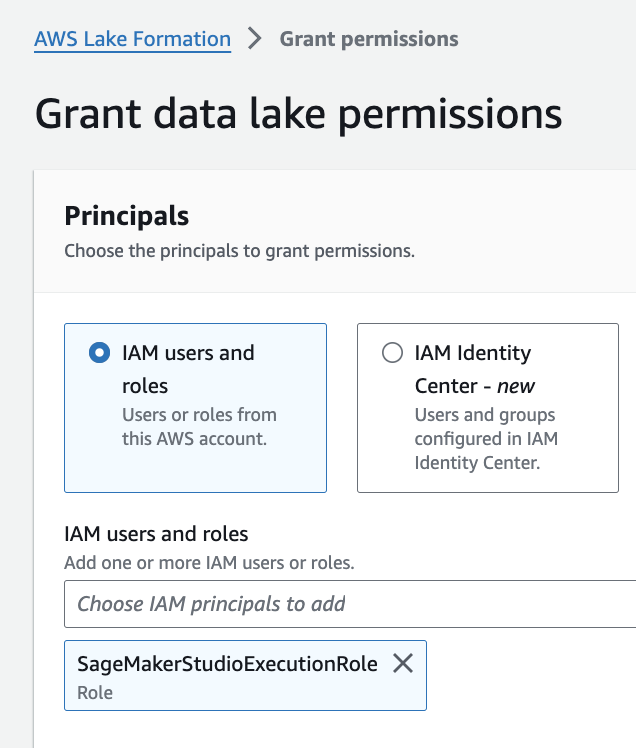Viewport: 636px width, 748px height.
Task: Click the Principals section heading
Action: (x=126, y=216)
